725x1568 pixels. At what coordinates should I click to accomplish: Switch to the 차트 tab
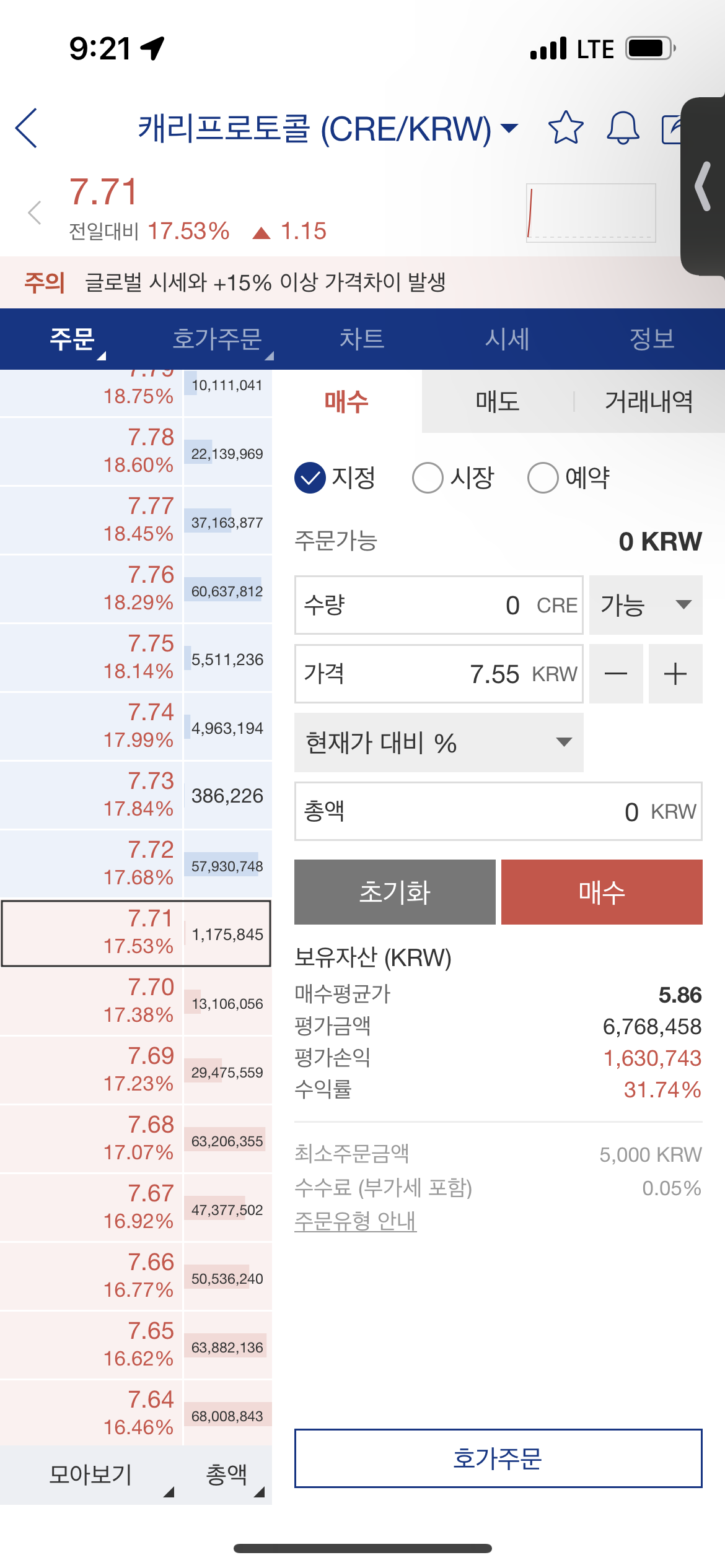point(362,339)
